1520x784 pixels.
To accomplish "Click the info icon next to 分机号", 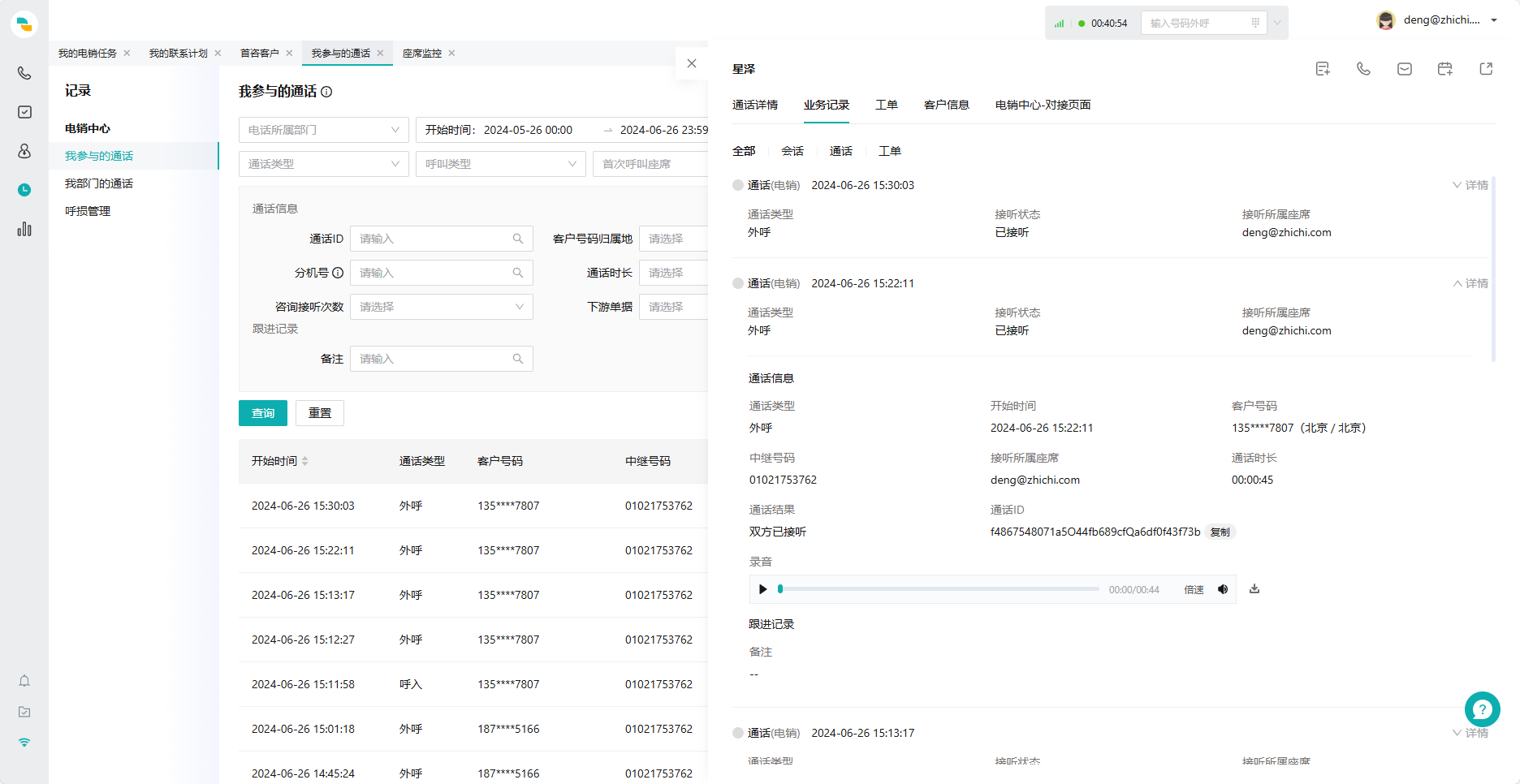I will pos(338,273).
